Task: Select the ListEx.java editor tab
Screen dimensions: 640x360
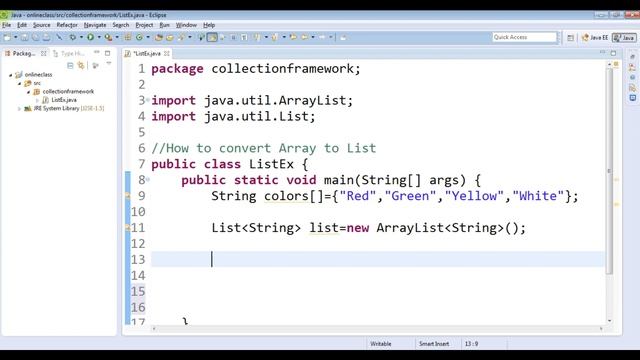Action: (147, 53)
